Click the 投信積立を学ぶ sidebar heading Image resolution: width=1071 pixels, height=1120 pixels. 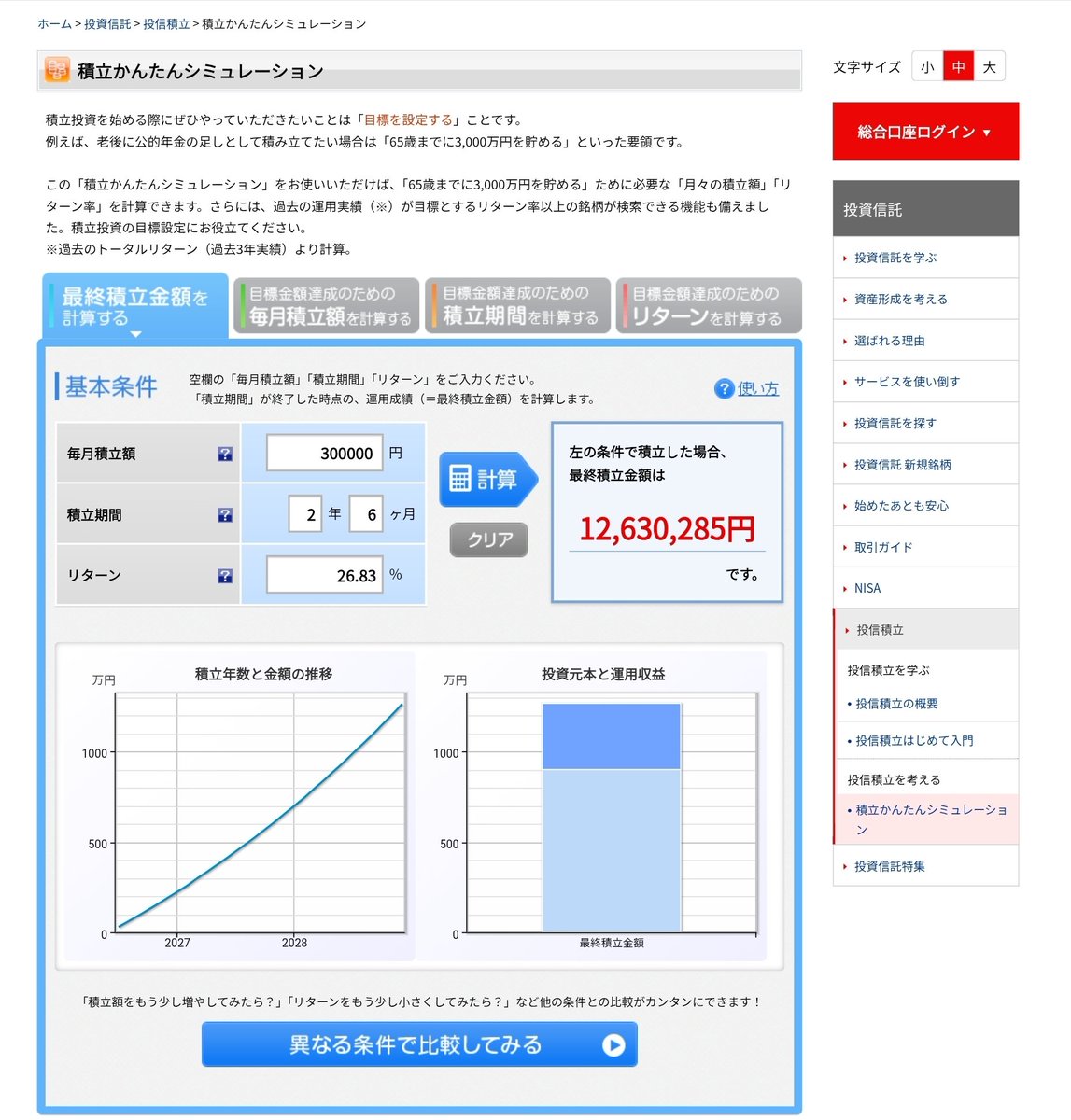[x=888, y=670]
